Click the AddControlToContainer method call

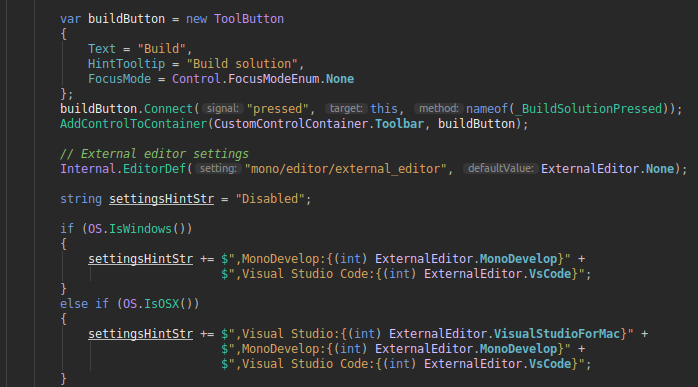tap(134, 124)
